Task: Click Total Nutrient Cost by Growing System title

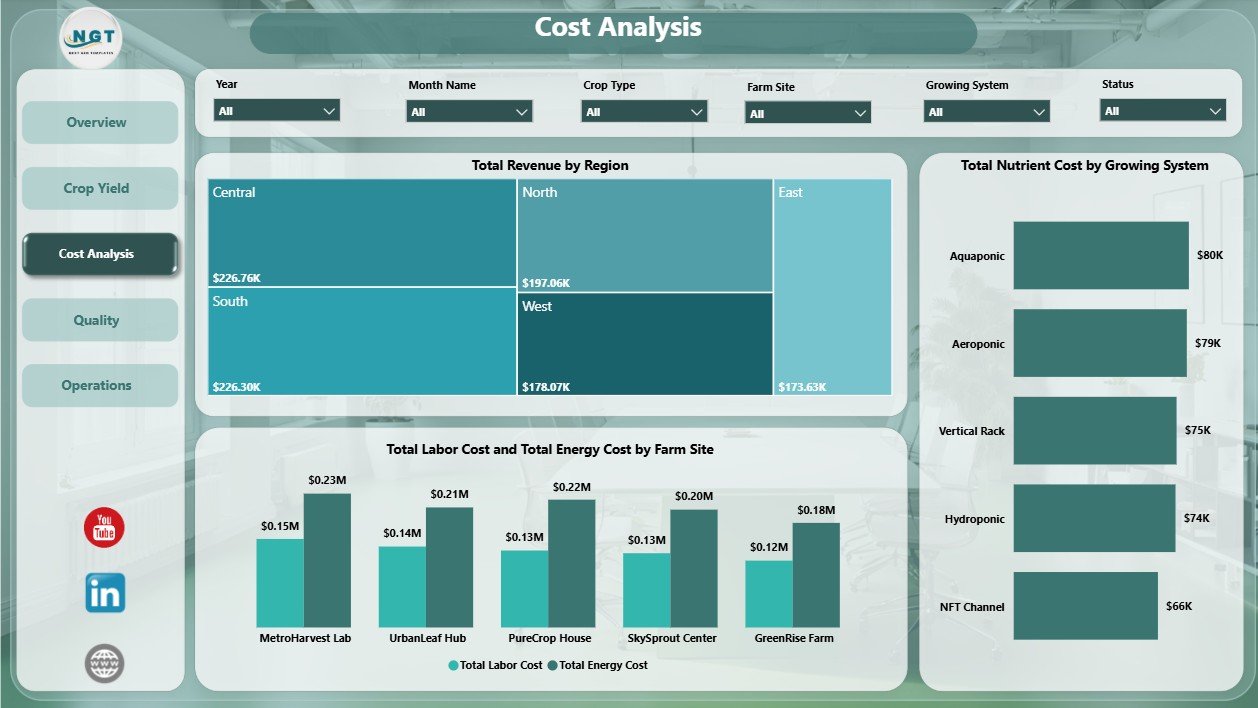Action: click(1084, 166)
